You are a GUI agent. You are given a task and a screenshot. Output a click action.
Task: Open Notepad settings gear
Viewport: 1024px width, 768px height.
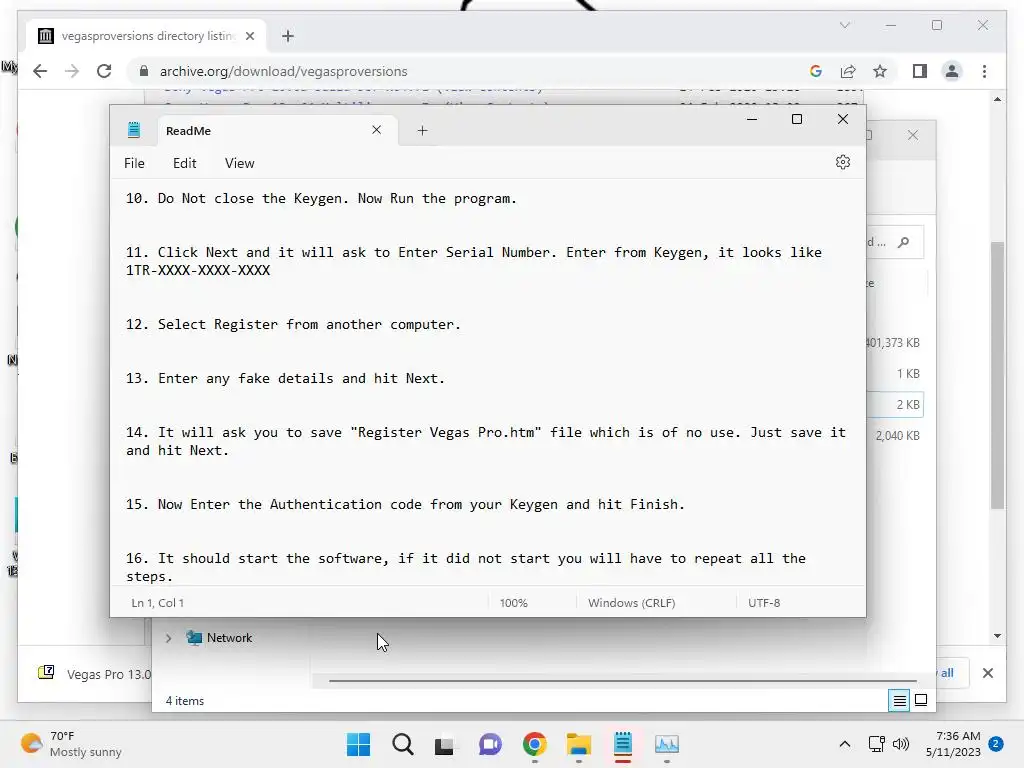point(842,162)
